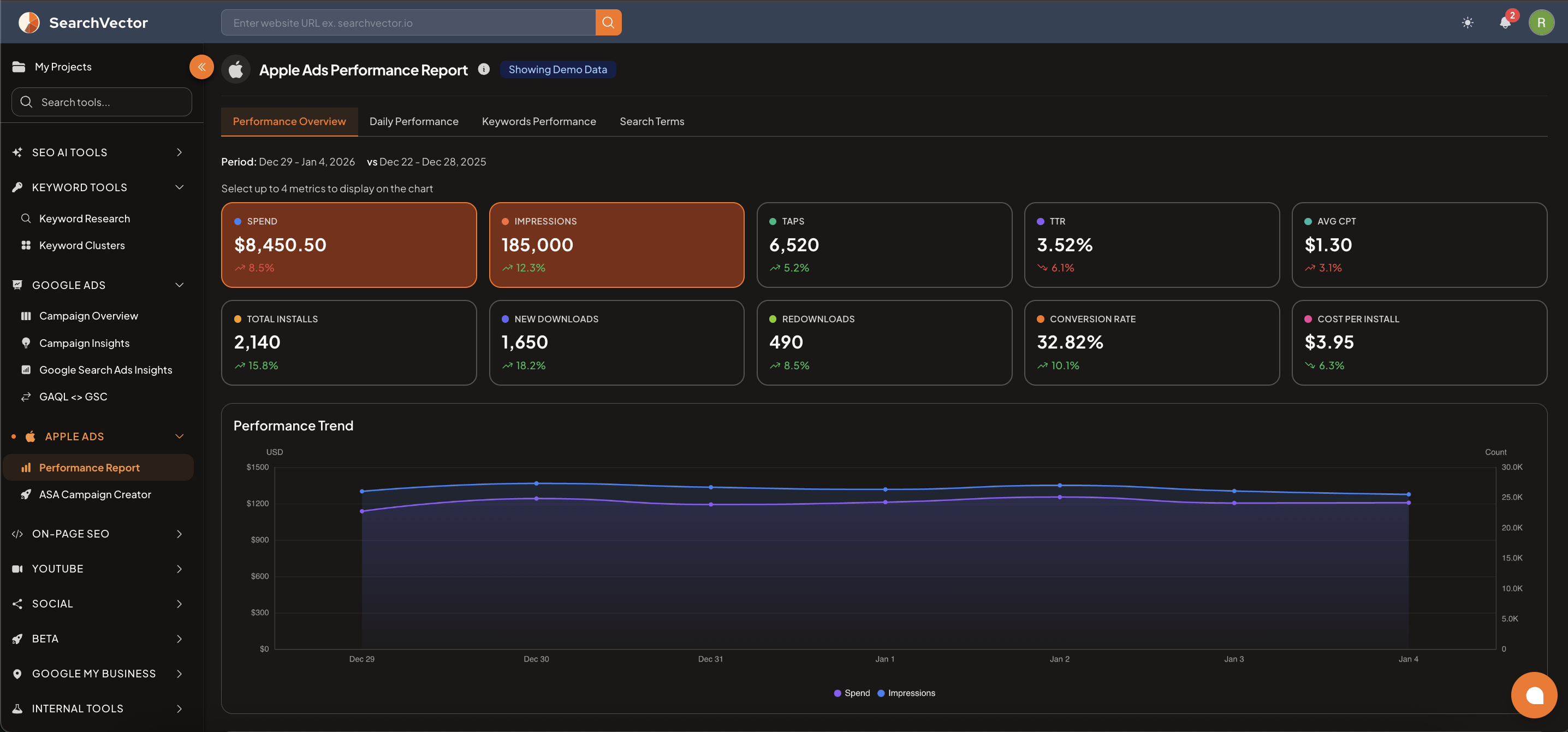Expand the Beta chevron
Image resolution: width=1568 pixels, height=732 pixels.
[179, 639]
